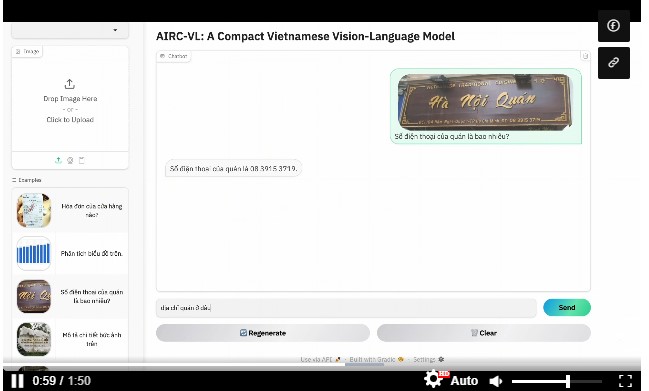649x391 pixels.
Task: Click the Regenerate button
Action: tap(263, 333)
